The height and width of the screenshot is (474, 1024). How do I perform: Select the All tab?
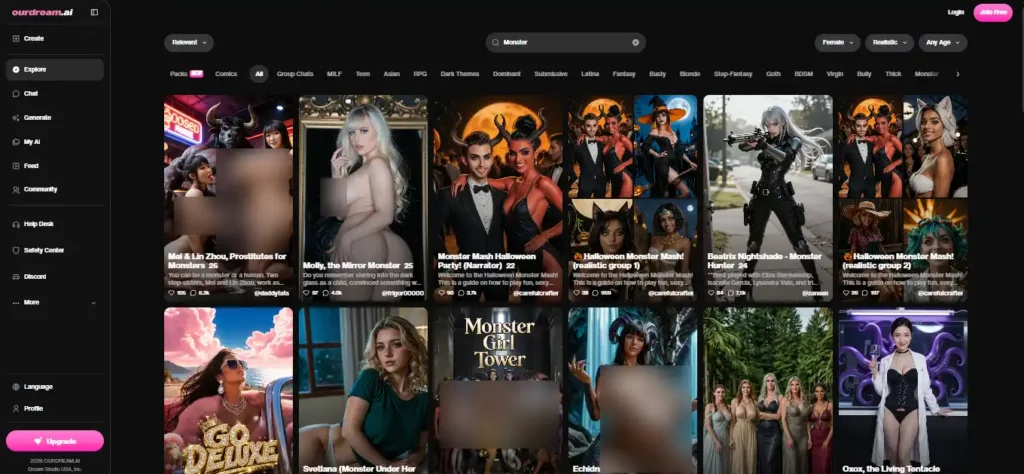point(259,74)
